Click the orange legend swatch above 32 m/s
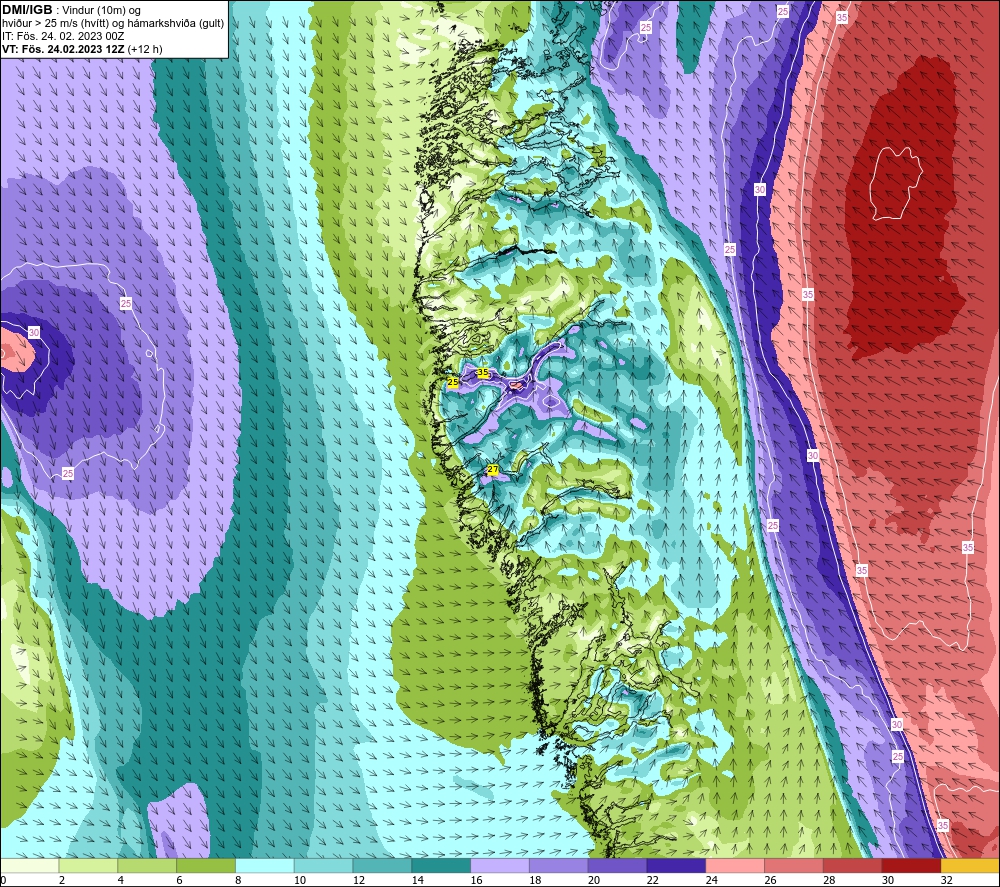Image resolution: width=1000 pixels, height=887 pixels. (970, 865)
